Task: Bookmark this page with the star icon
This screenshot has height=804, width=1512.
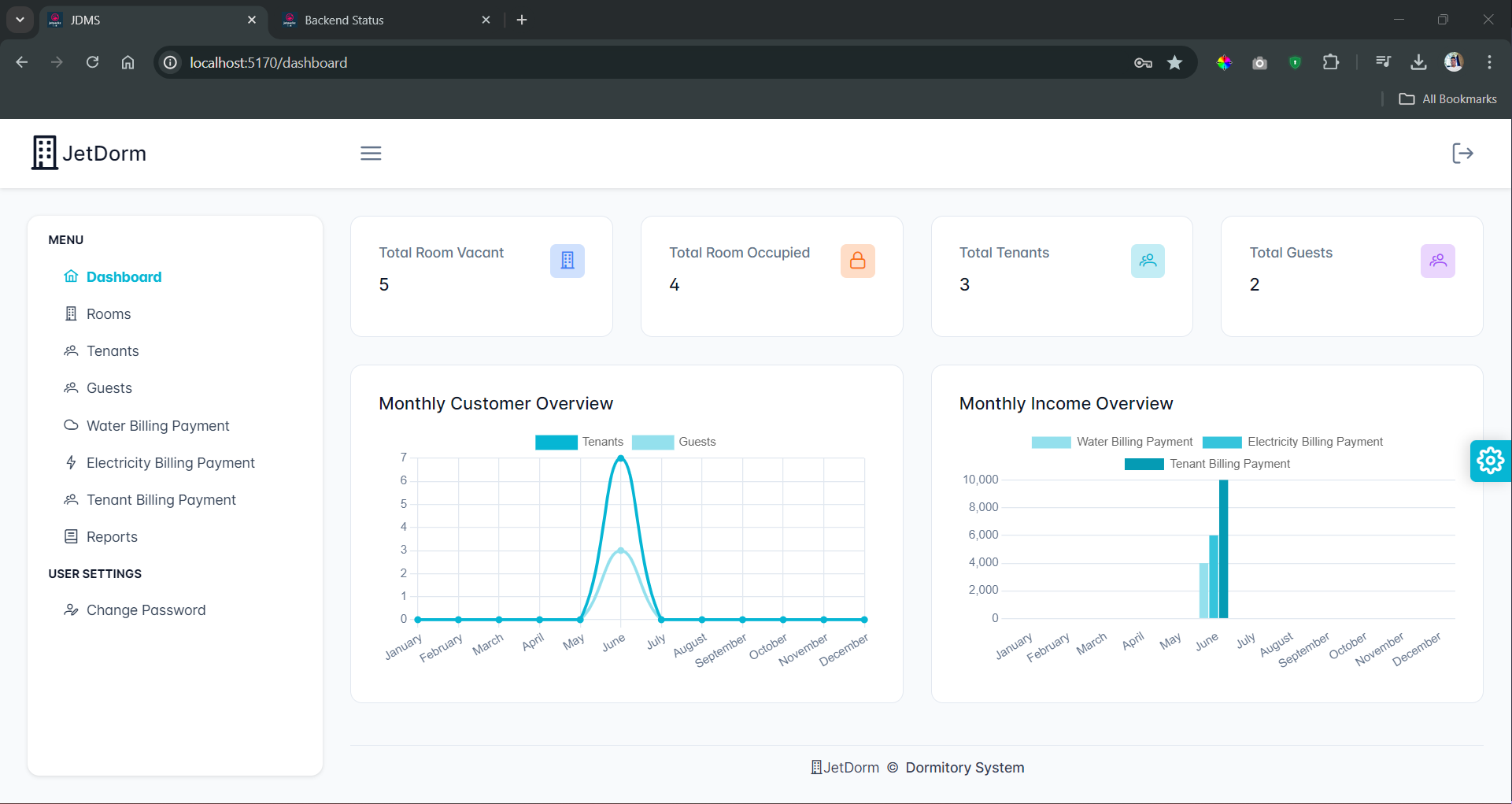Action: 1175,62
